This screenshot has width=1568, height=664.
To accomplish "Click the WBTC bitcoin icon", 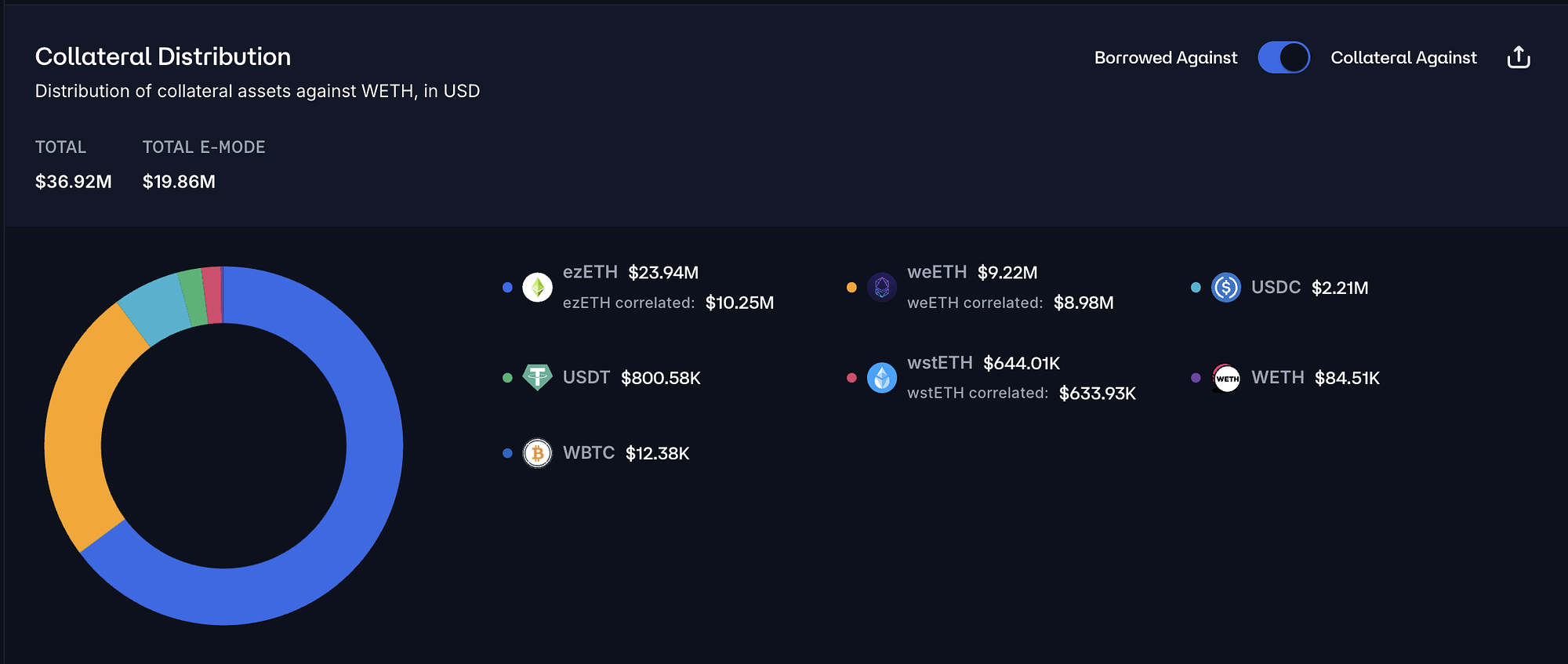I will [x=537, y=453].
